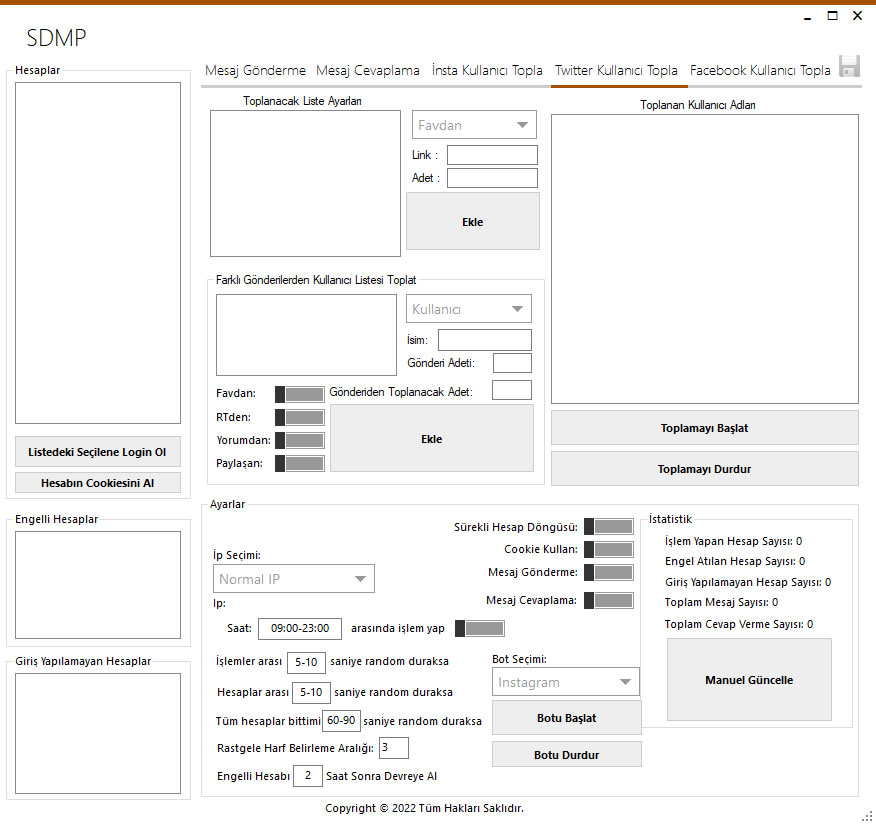Click Toplamayı Başlat button

coord(704,428)
